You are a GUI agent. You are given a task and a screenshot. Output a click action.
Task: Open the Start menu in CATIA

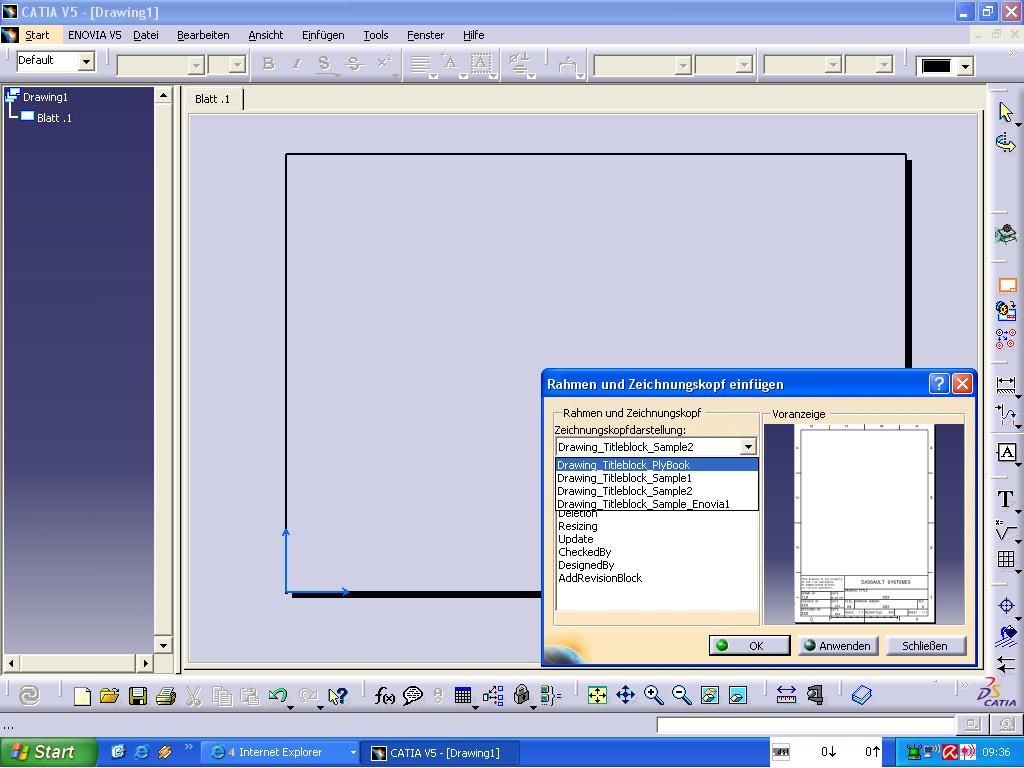(37, 35)
